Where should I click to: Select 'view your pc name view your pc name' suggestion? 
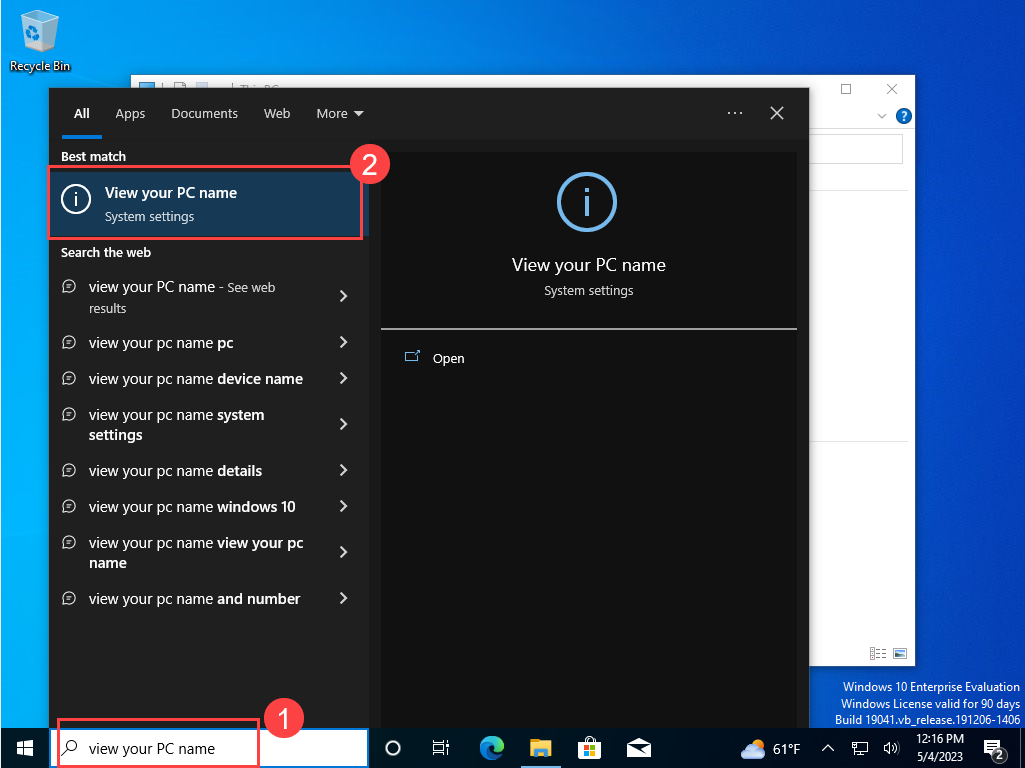pos(196,553)
